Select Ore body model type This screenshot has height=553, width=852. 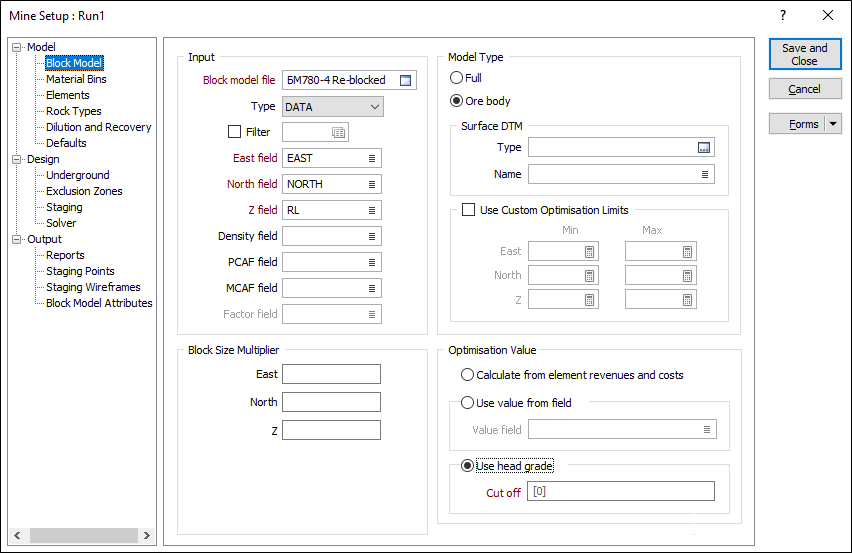456,101
